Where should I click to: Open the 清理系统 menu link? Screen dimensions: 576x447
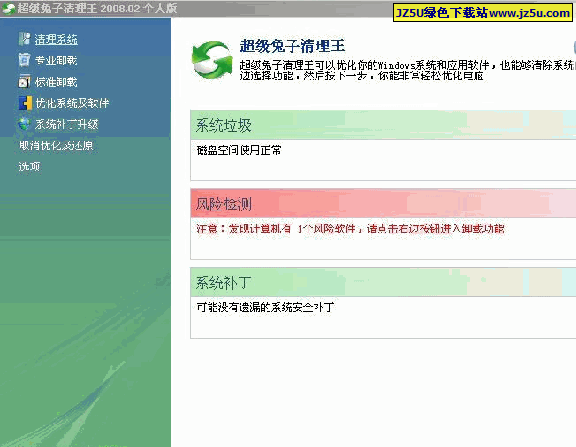click(56, 39)
